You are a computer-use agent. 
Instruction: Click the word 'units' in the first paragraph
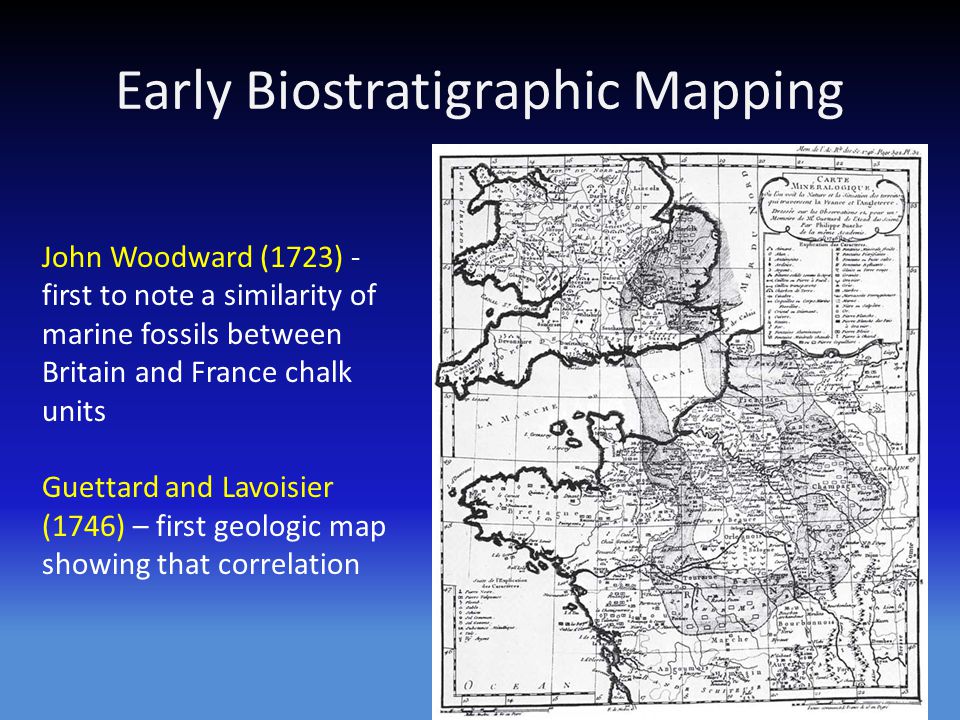[74, 411]
